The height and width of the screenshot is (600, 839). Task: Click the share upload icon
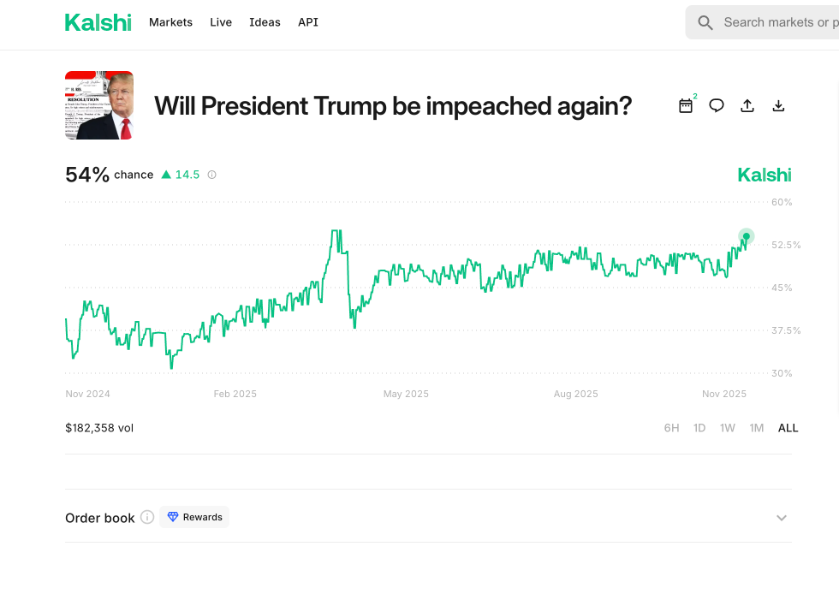click(x=747, y=106)
